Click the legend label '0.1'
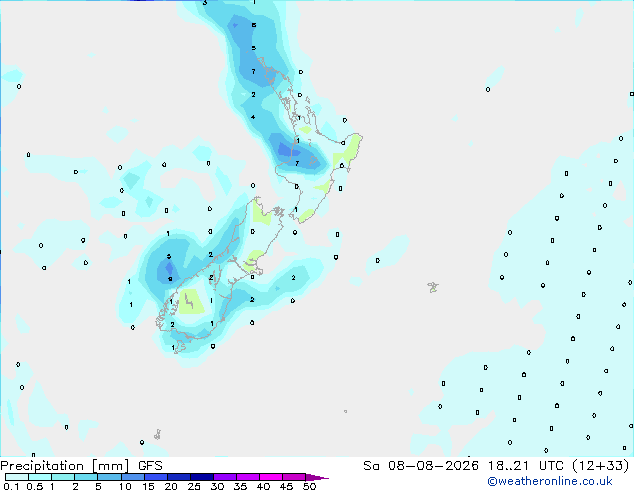634x490 pixels. coord(11,486)
